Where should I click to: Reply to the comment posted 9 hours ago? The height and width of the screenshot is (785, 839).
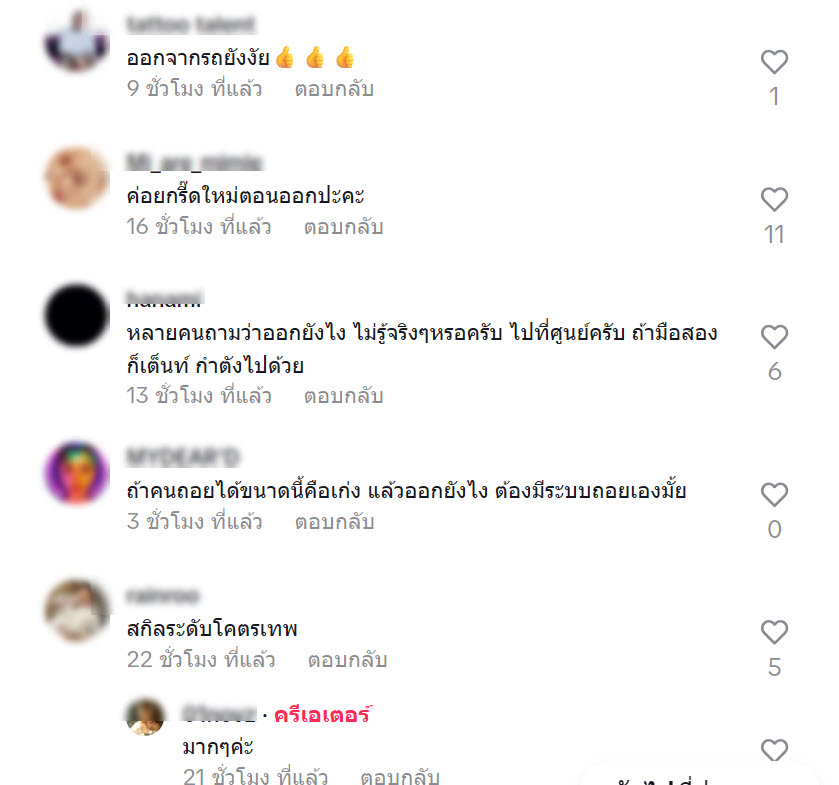coord(334,89)
